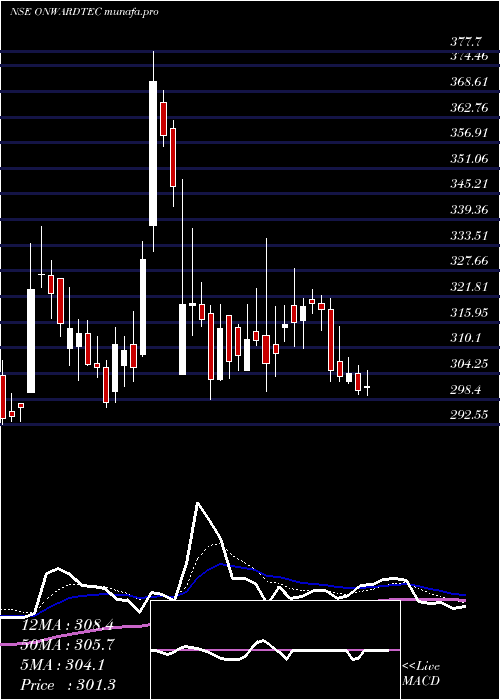500x700 pixels.
Task: Click the Price : 301.3 readout
Action: pos(68,685)
